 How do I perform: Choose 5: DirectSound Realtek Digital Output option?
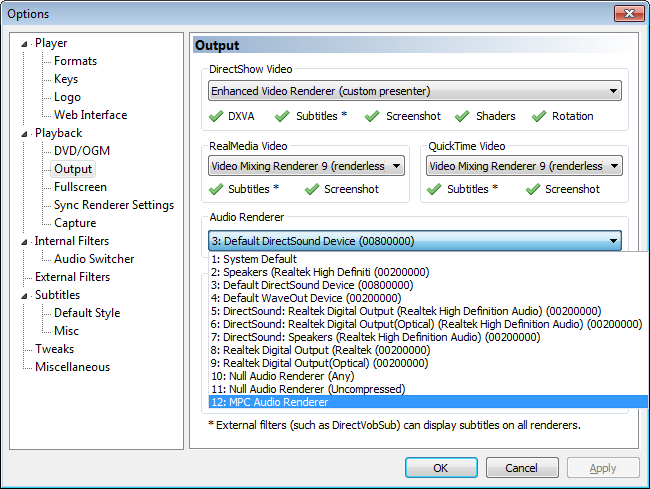click(x=428, y=311)
